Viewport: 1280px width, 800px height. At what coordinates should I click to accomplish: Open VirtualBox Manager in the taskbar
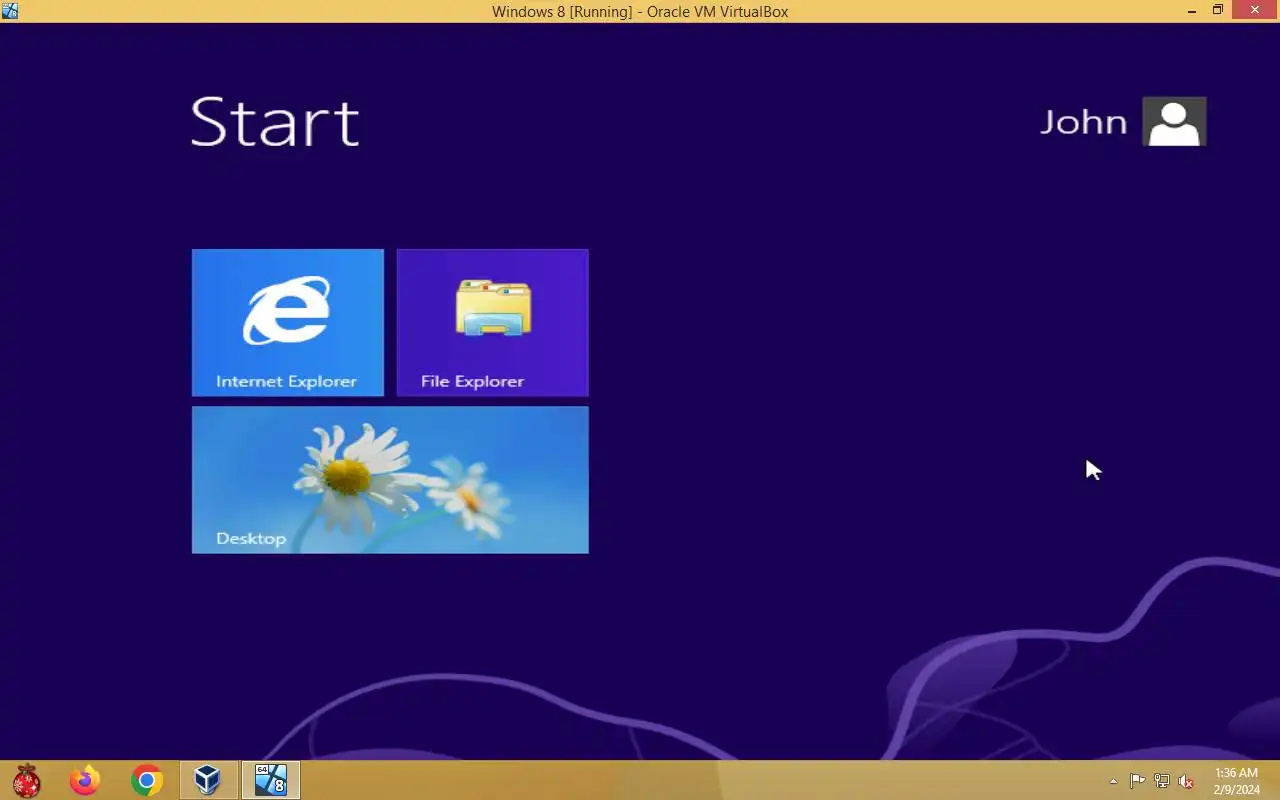[x=208, y=780]
